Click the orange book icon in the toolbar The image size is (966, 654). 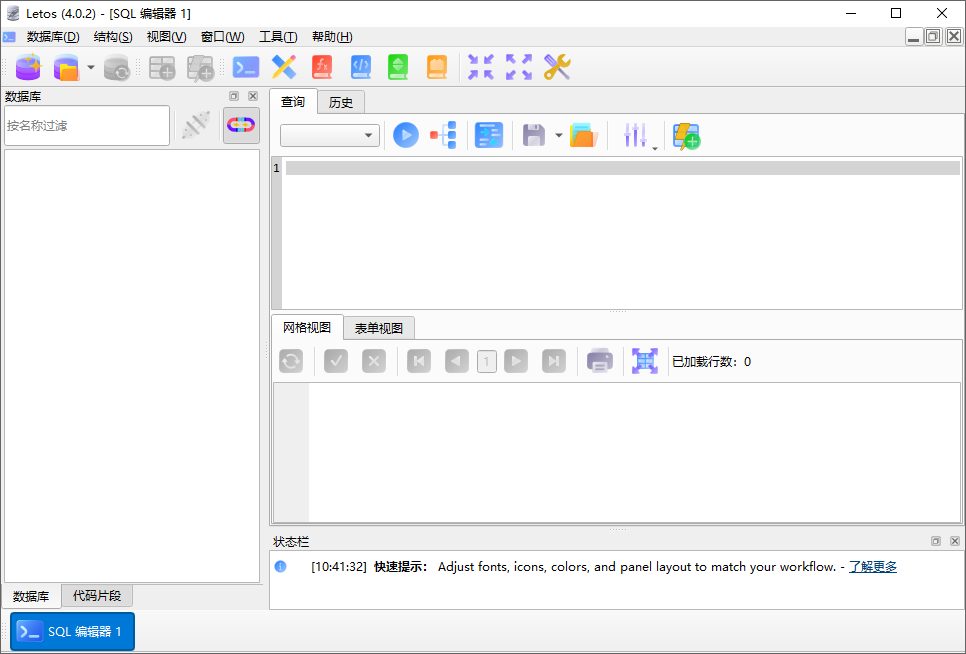pyautogui.click(x=437, y=67)
